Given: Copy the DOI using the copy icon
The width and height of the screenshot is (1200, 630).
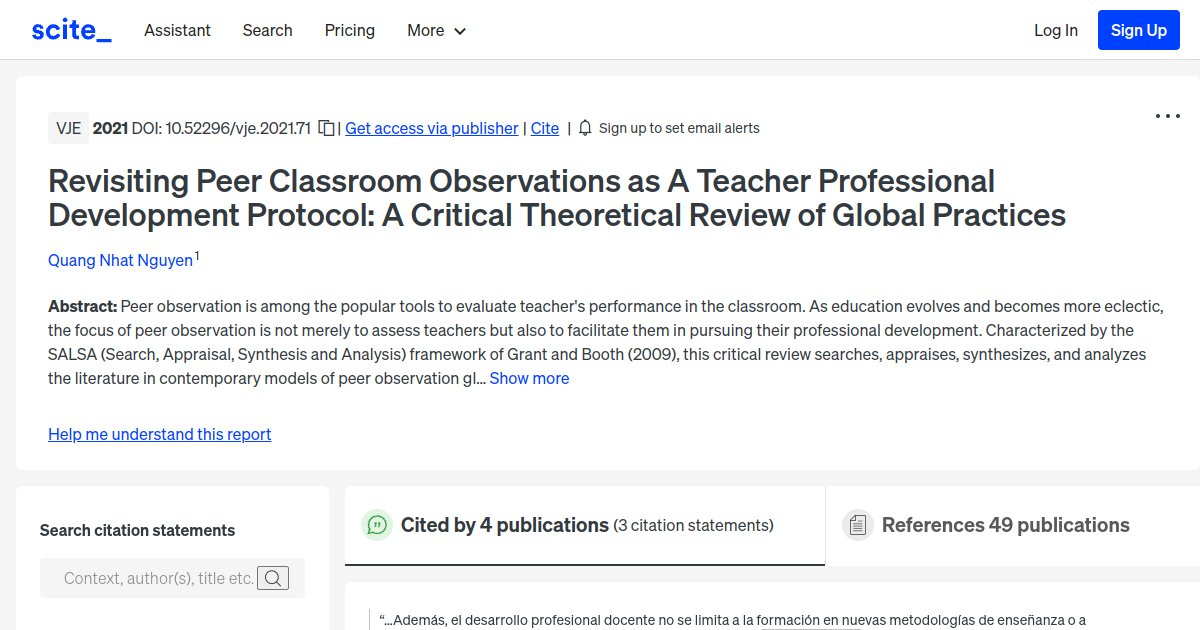Looking at the screenshot, I should pyautogui.click(x=326, y=128).
